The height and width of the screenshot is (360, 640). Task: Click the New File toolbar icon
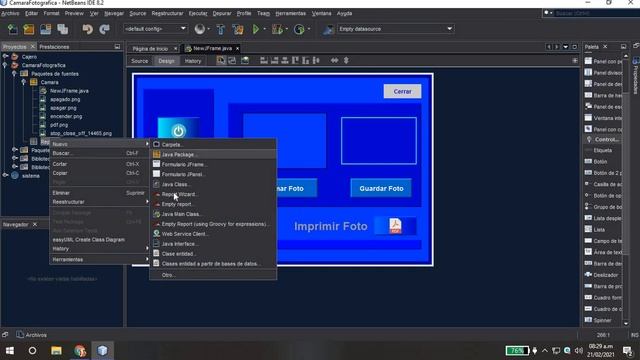[x=13, y=29]
